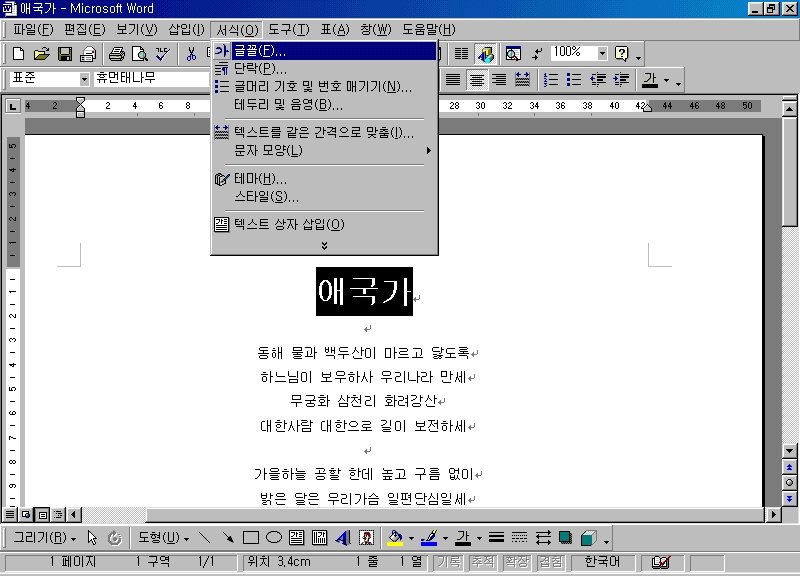Open the zoom percentage dropdown

coord(602,53)
